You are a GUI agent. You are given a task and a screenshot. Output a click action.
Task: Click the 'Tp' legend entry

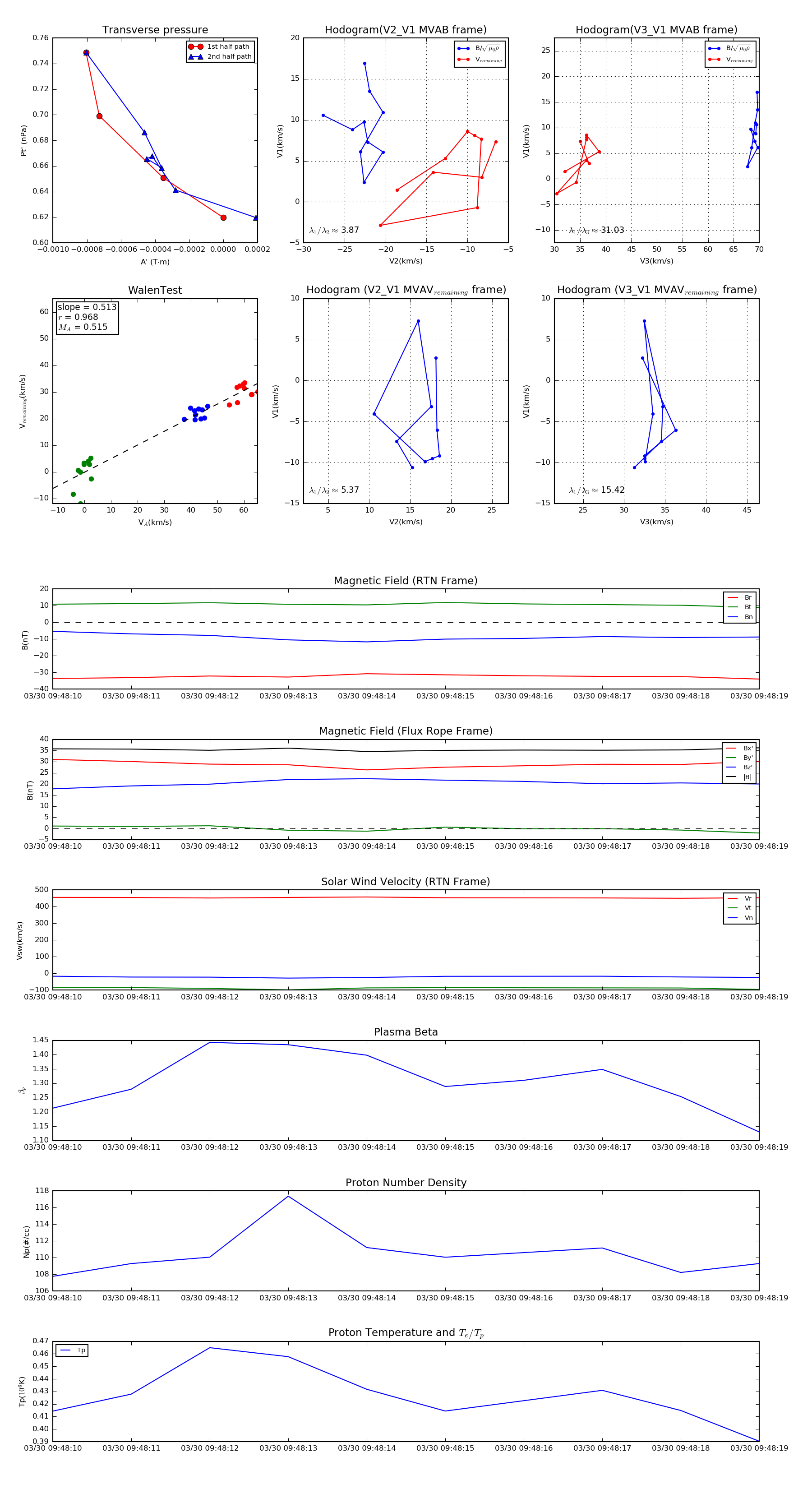click(x=73, y=1350)
